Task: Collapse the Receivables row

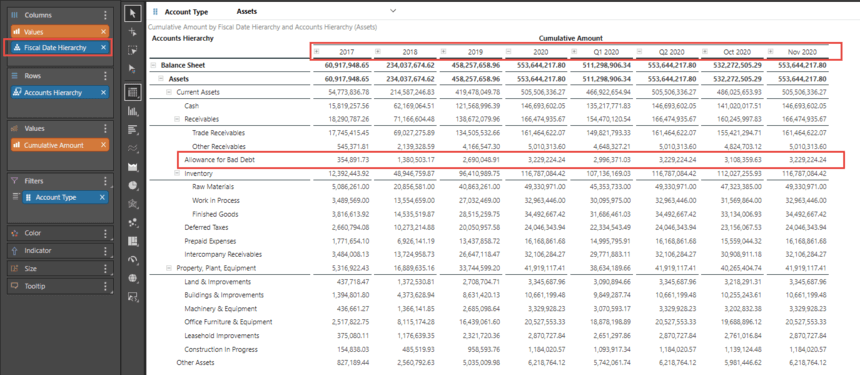Action: pyautogui.click(x=177, y=118)
